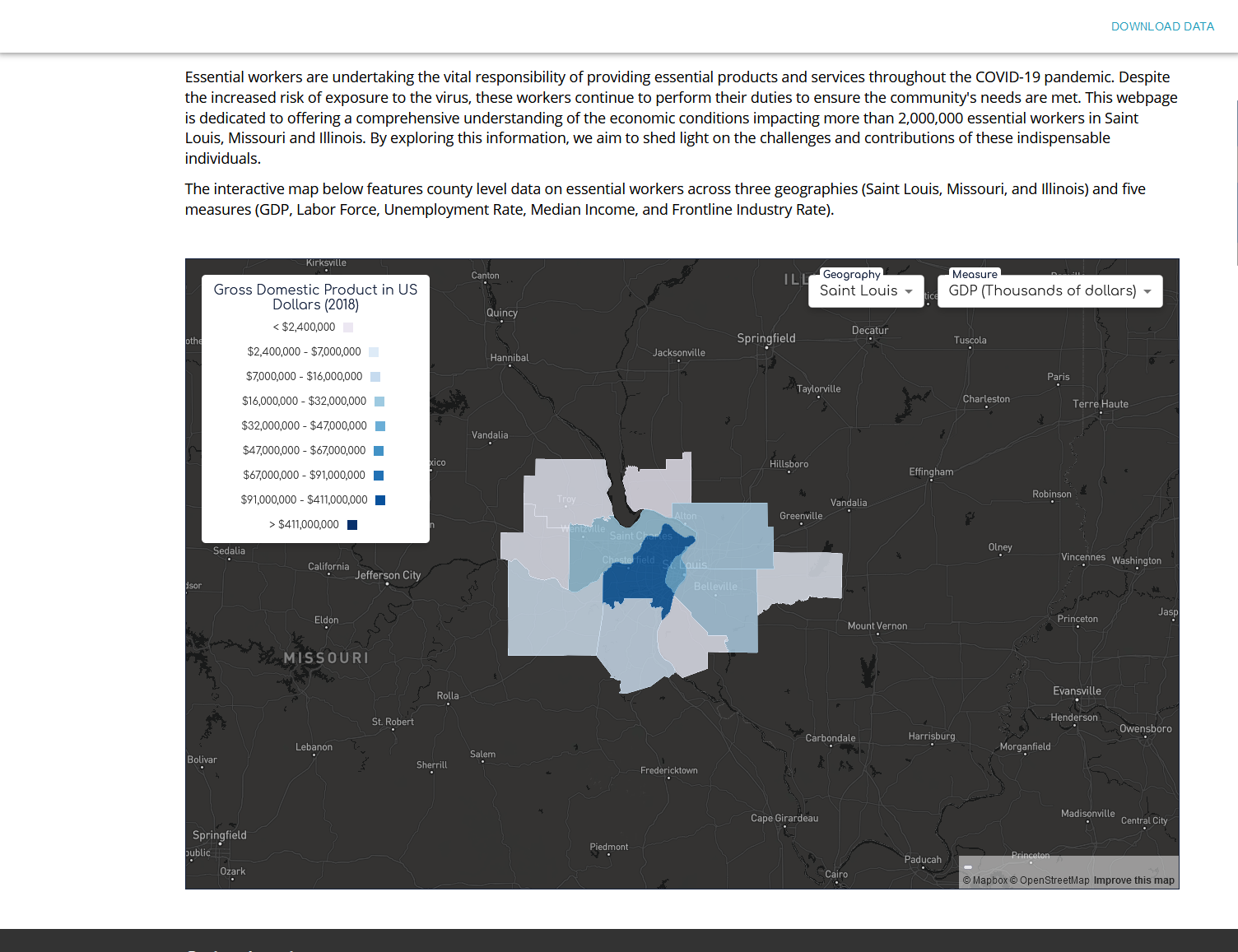
Task: Open the Mapbox attribution link
Action: coord(985,880)
